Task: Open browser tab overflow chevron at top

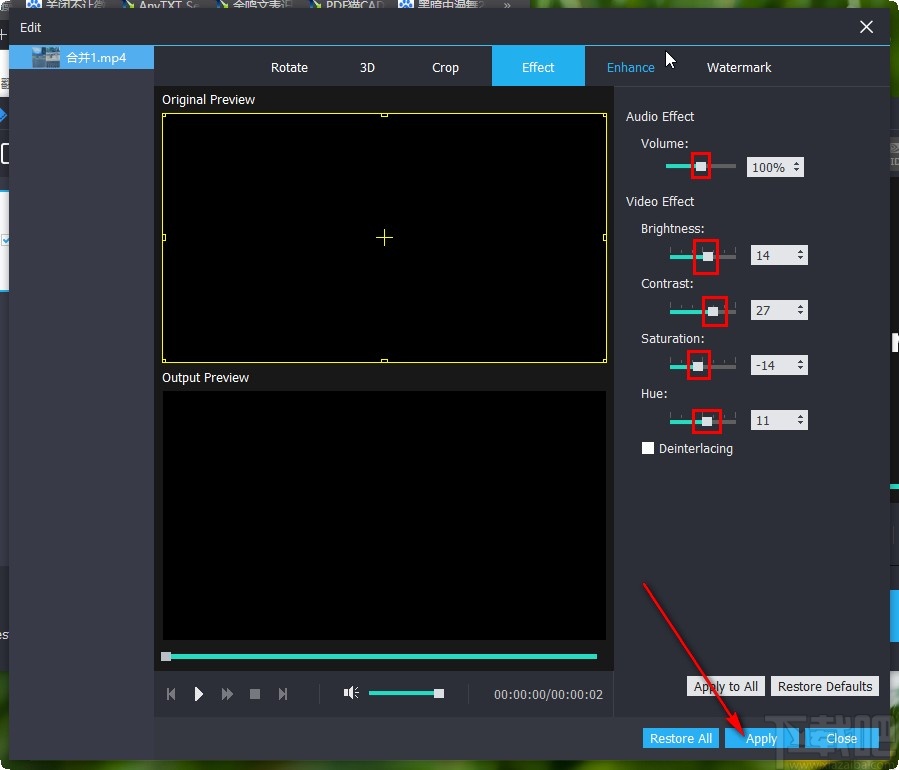Action: point(507,5)
